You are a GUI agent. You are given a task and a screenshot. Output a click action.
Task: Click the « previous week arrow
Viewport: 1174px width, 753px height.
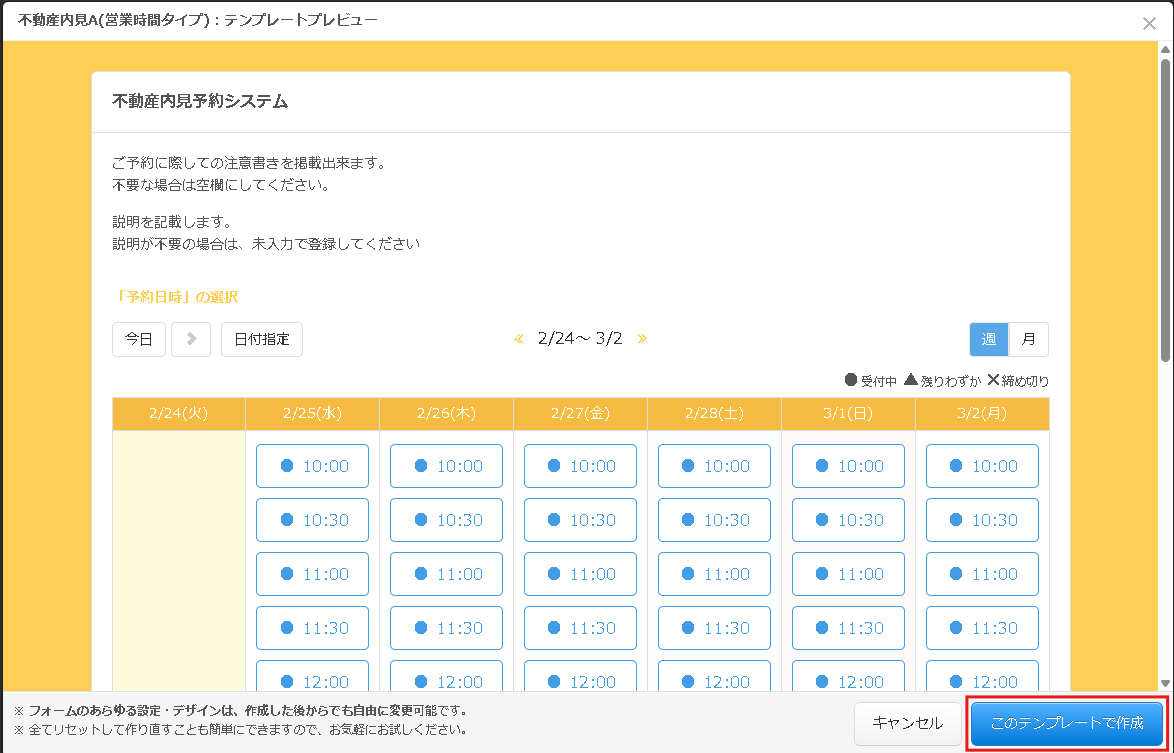tap(518, 338)
